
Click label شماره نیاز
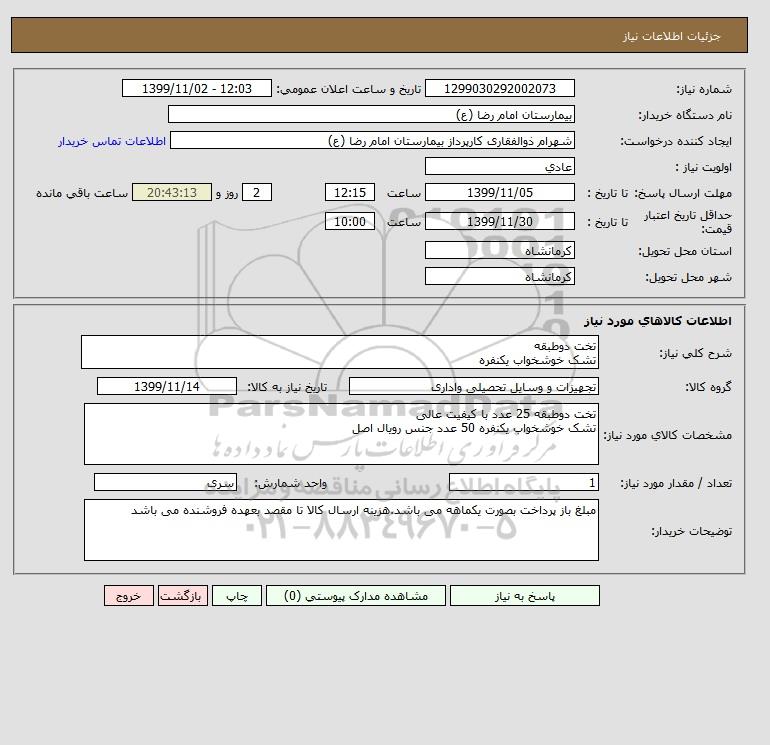coord(704,89)
